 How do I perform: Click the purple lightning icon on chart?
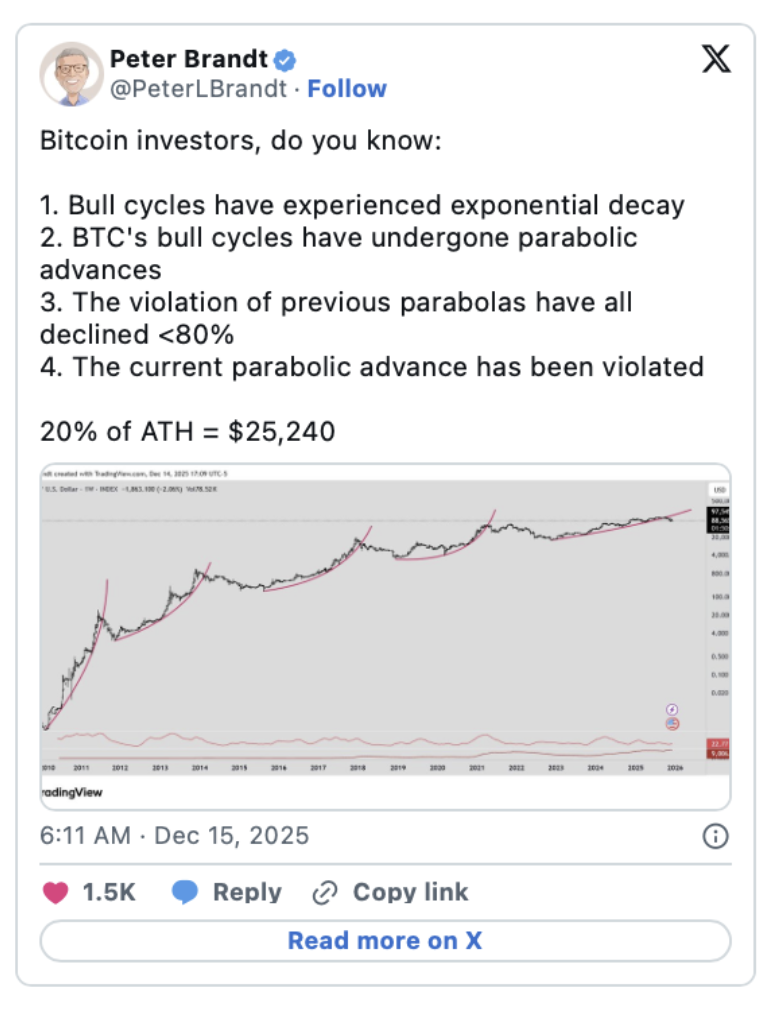point(672,707)
